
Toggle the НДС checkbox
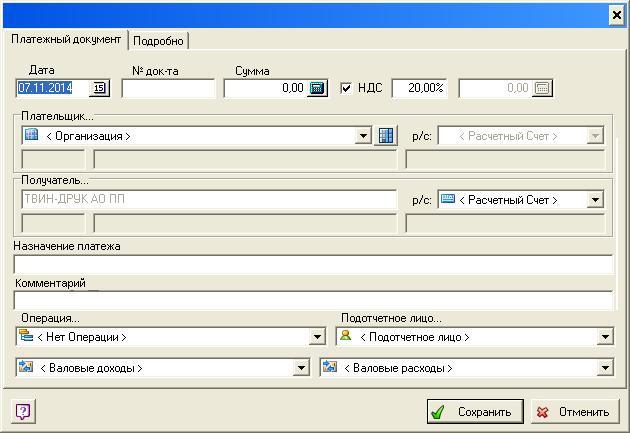346,88
